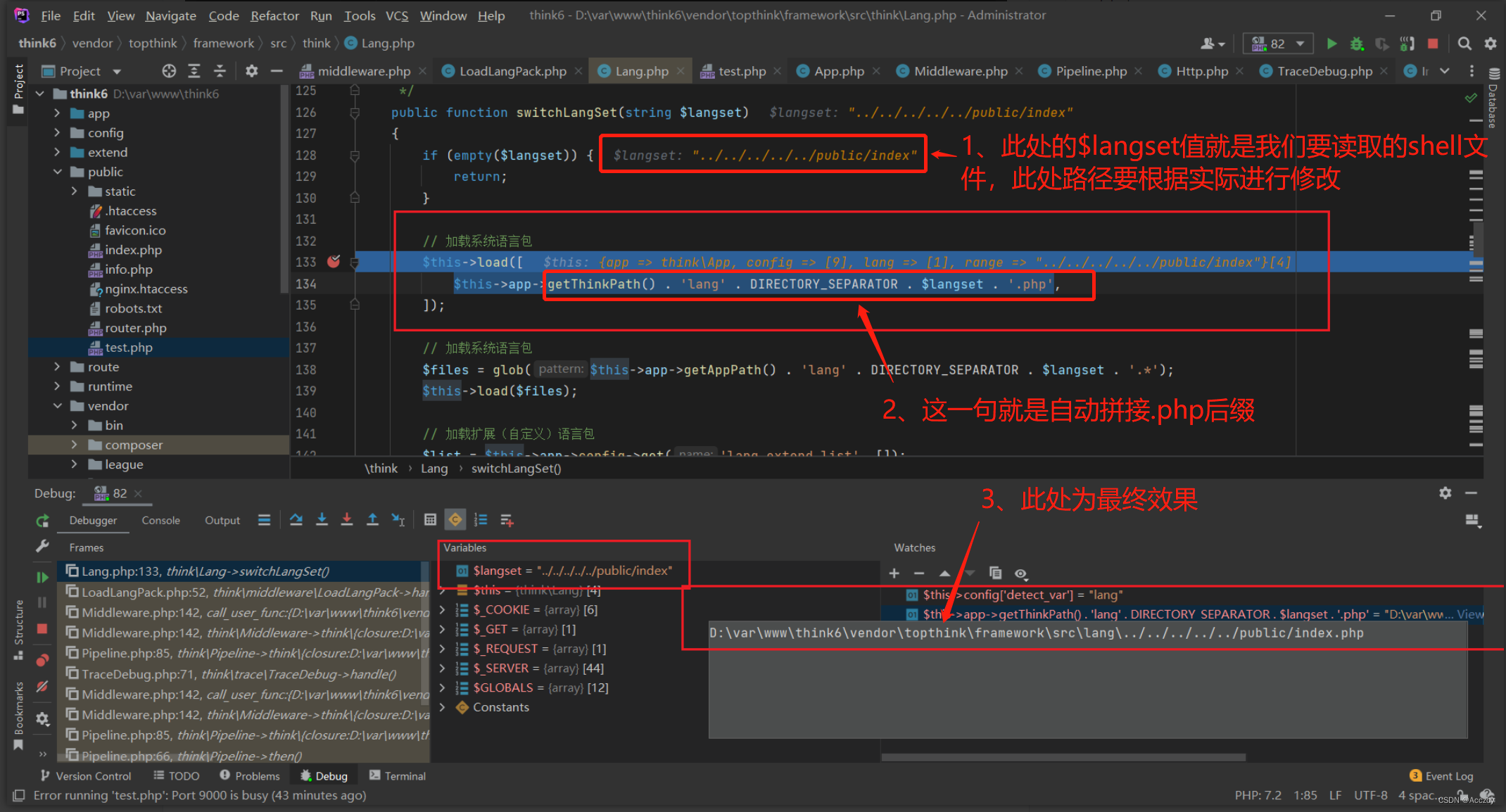Switch to LoadLangPack.php editor tab
This screenshot has height=812, width=1506.
512,71
